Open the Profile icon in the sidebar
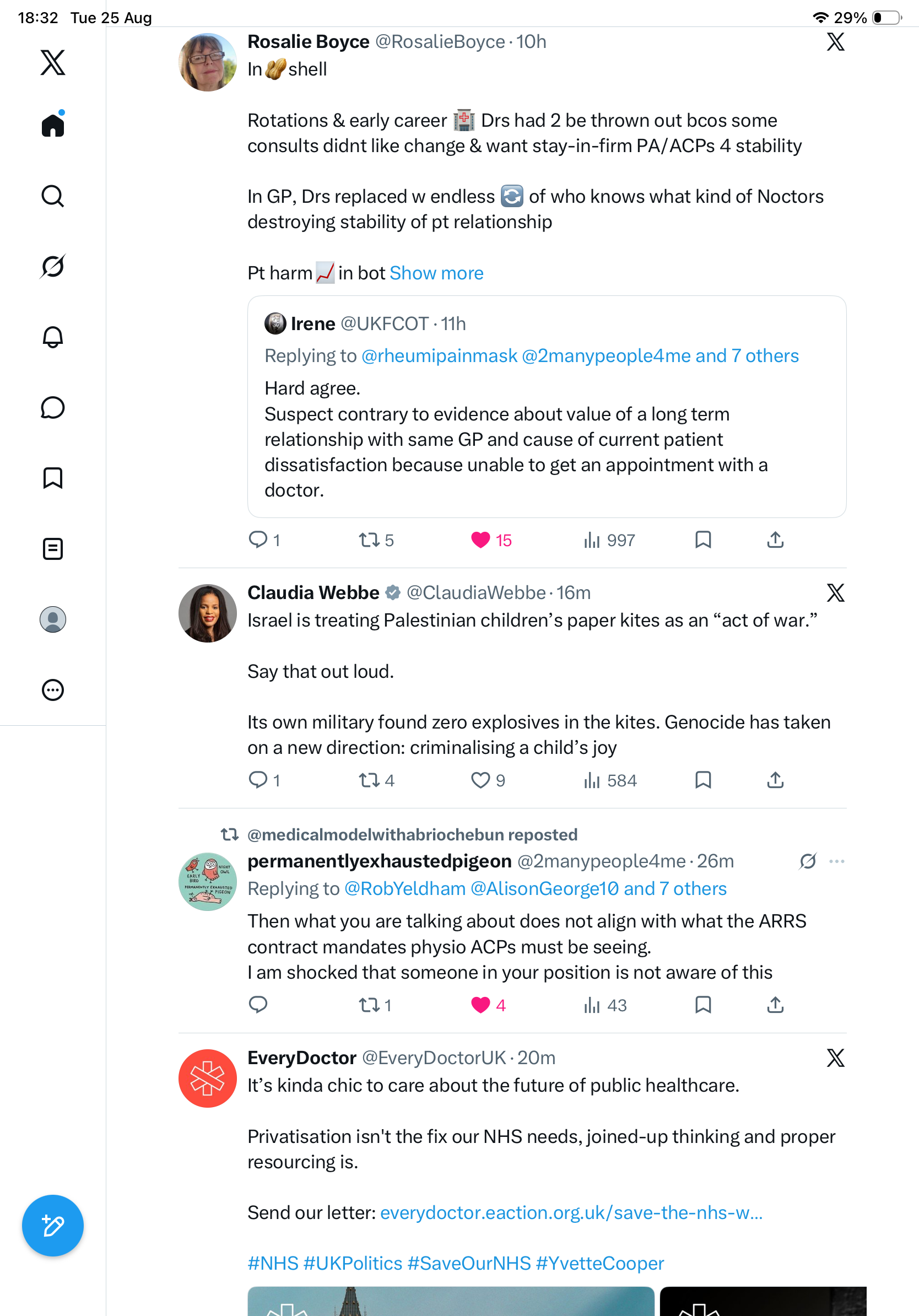Viewport: 919px width, 1316px height. click(53, 619)
